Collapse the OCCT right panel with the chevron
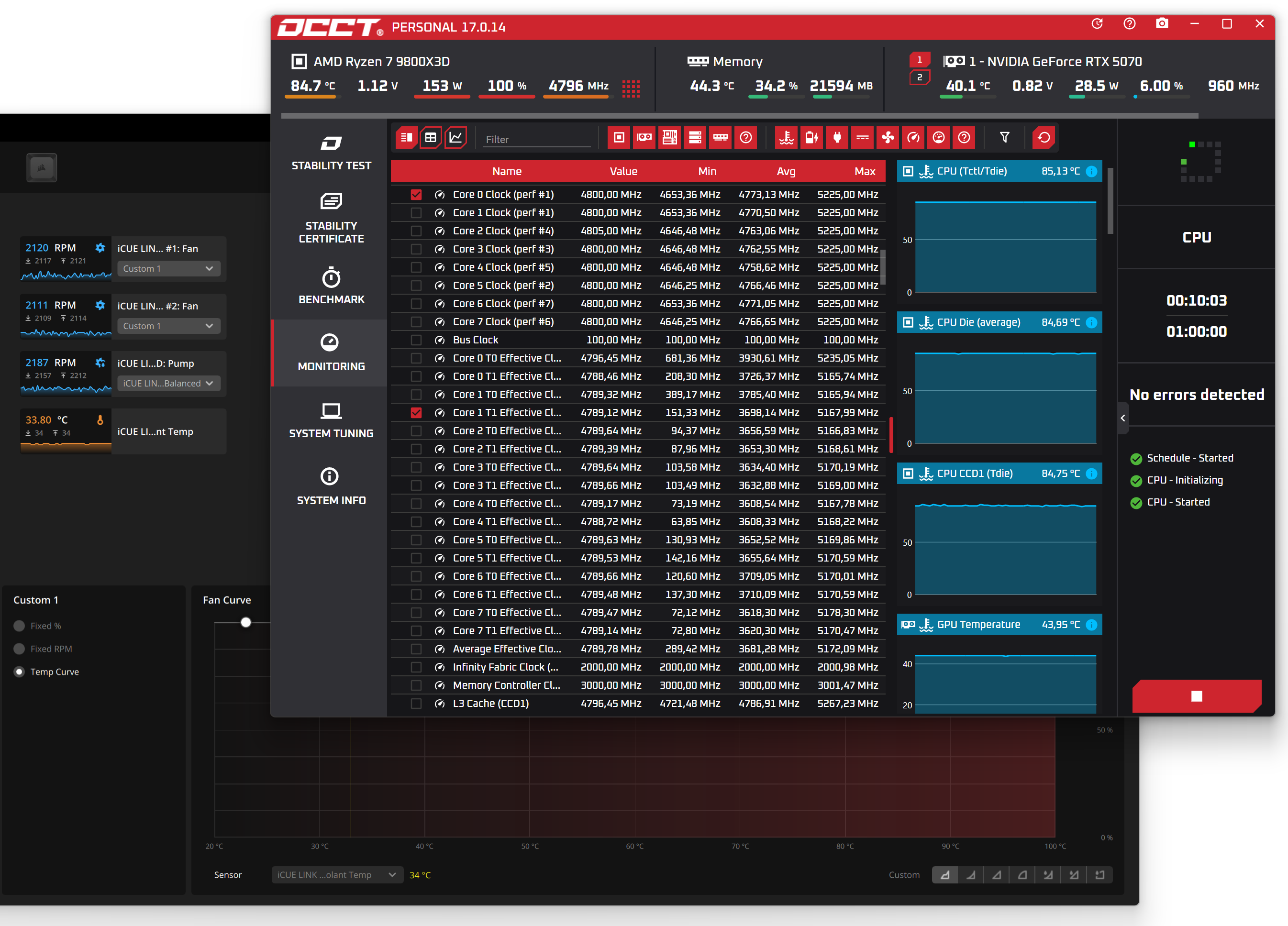This screenshot has width=1288, height=926. coord(1123,419)
